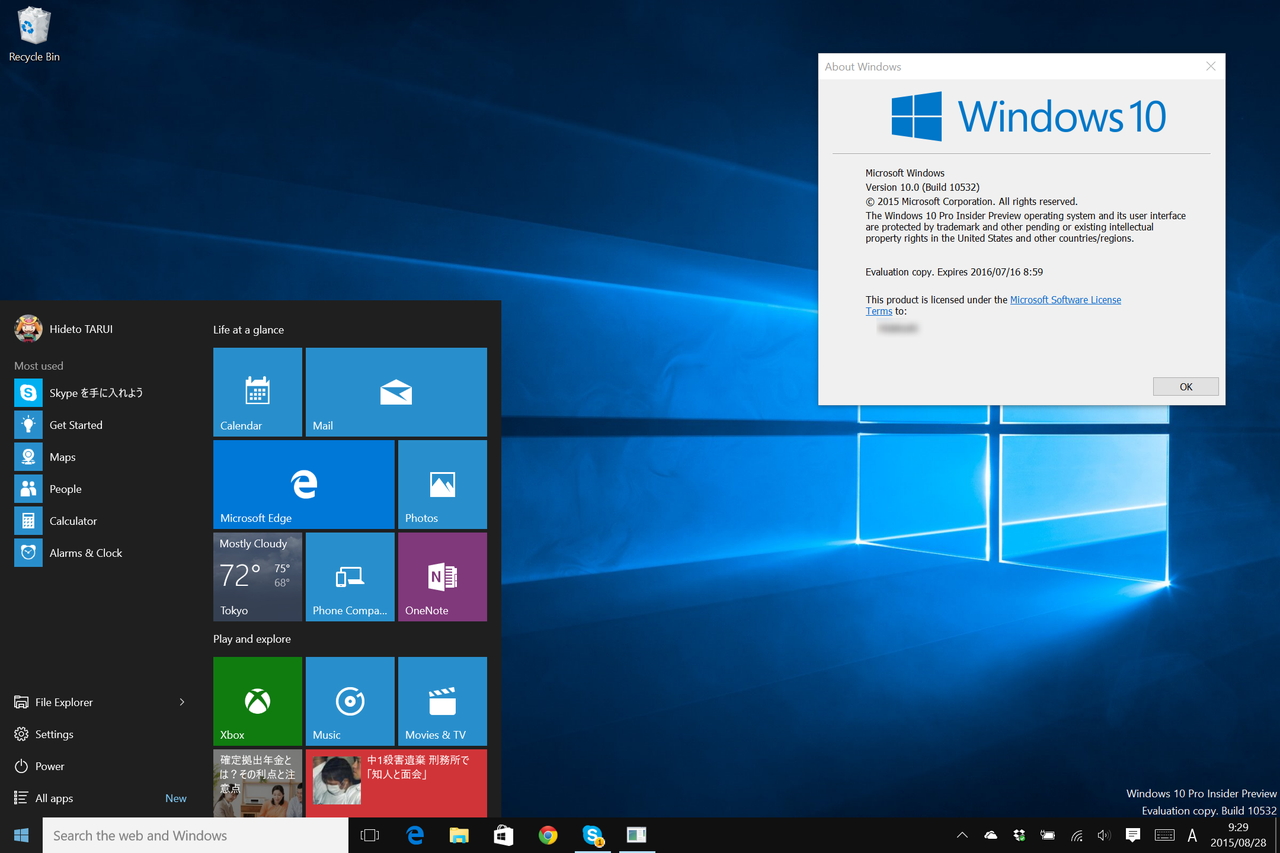The image size is (1280, 853).
Task: Open Google Chrome from the taskbar
Action: pyautogui.click(x=548, y=835)
